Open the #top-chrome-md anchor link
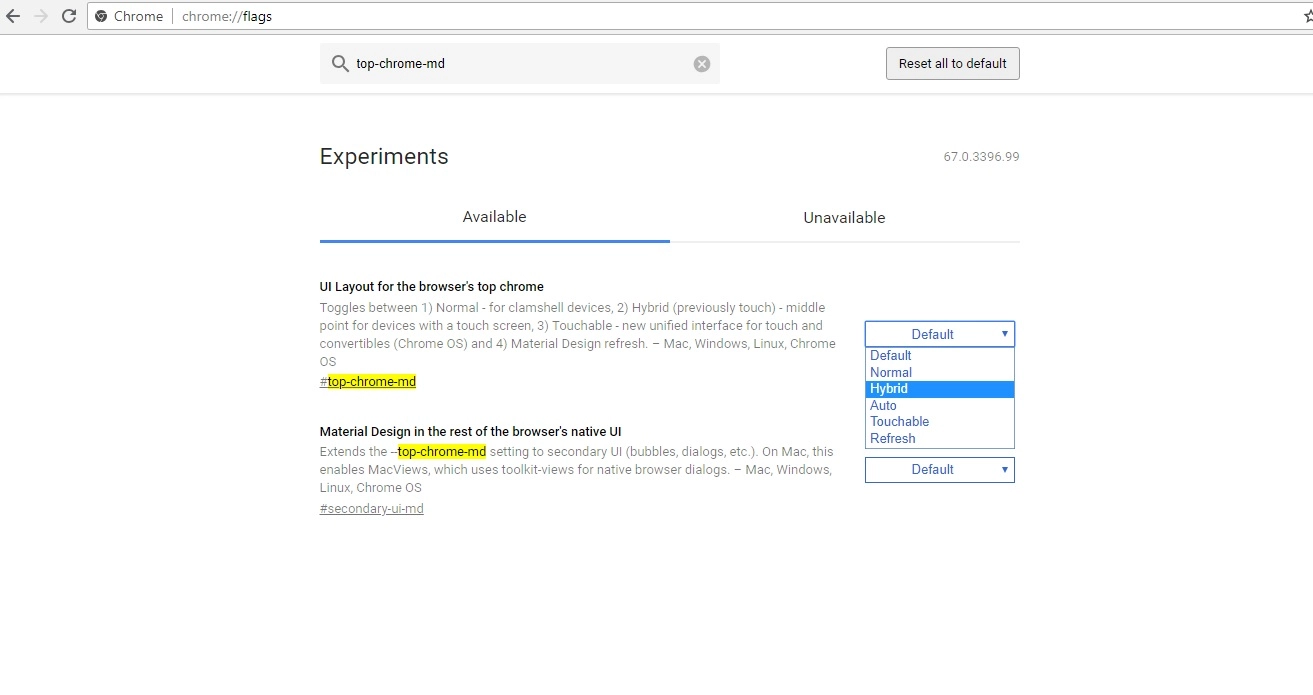1313x695 pixels. (x=368, y=382)
